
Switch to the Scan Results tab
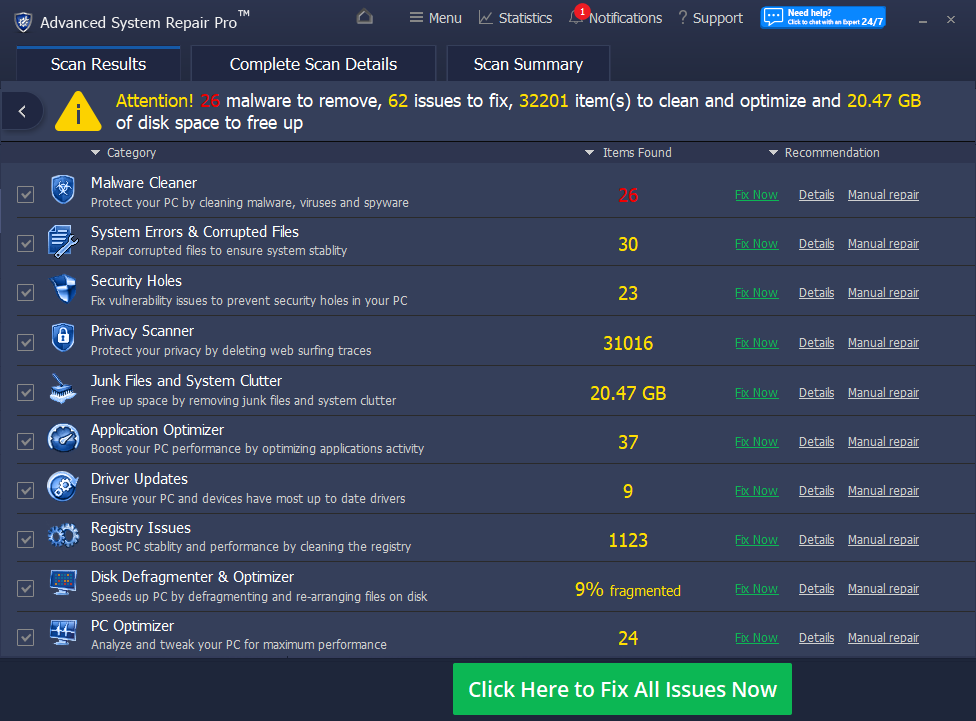tap(98, 64)
